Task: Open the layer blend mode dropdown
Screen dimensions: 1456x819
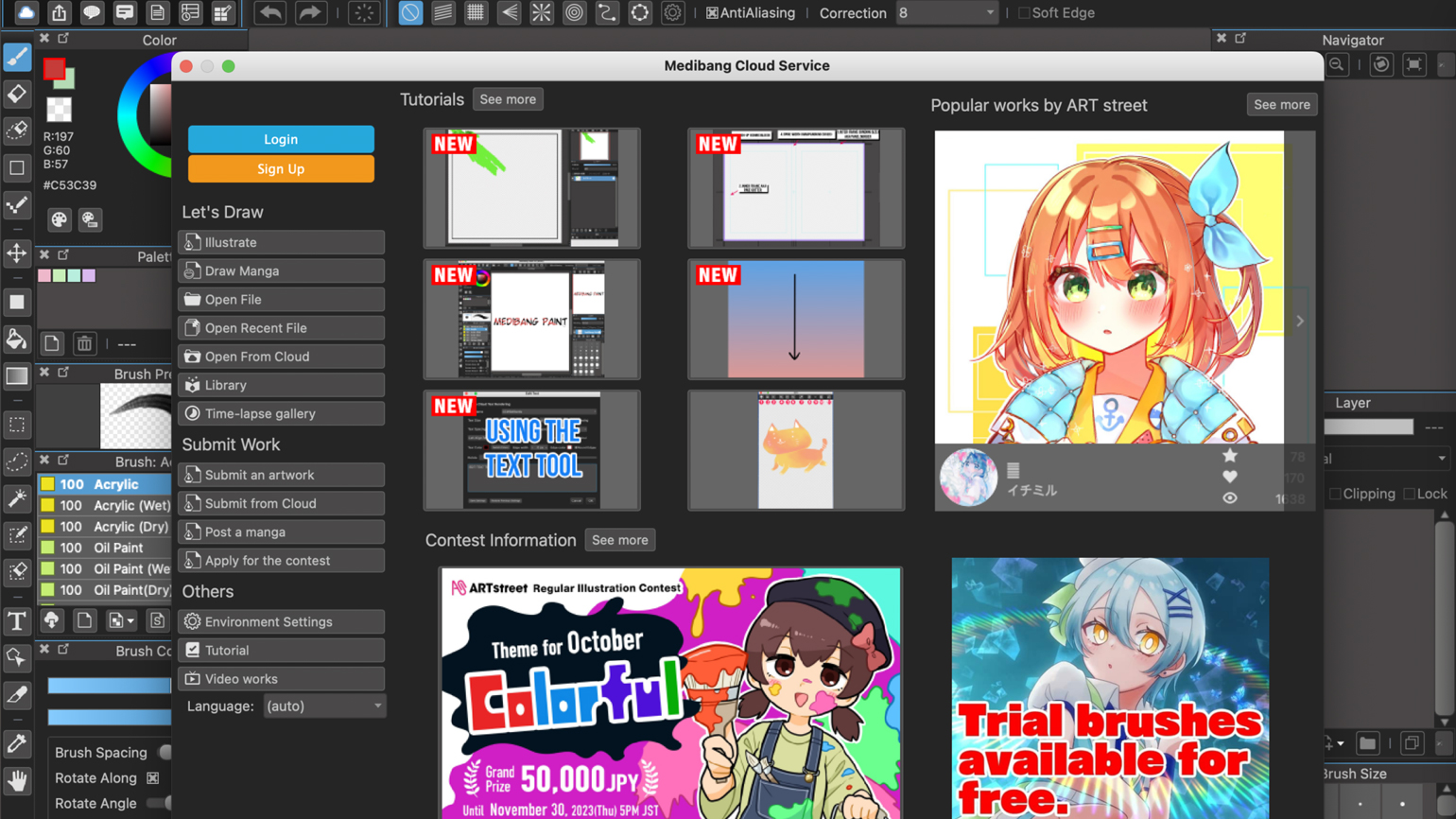Action: (1386, 459)
